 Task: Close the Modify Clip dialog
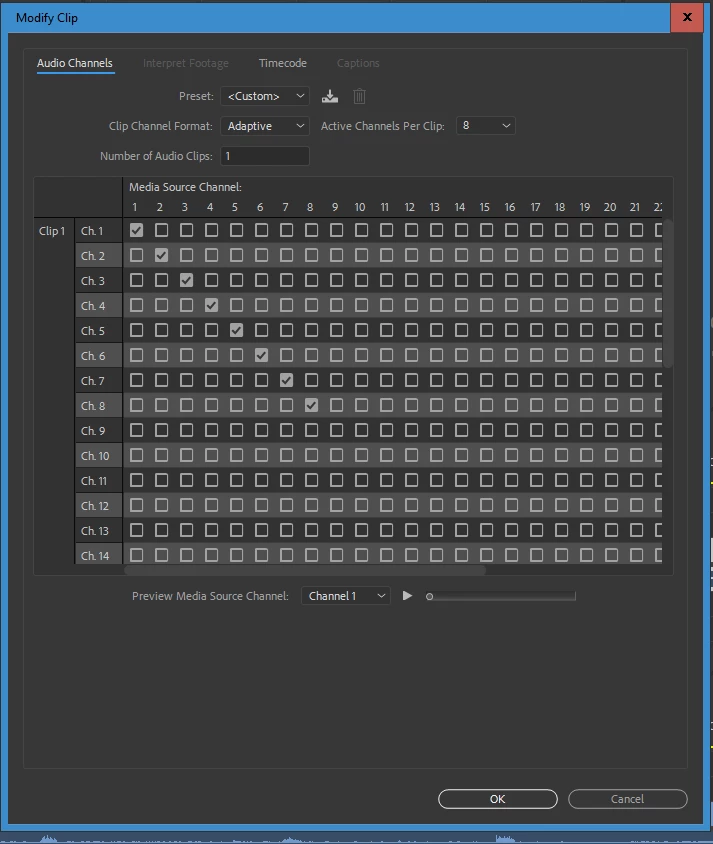coord(687,17)
